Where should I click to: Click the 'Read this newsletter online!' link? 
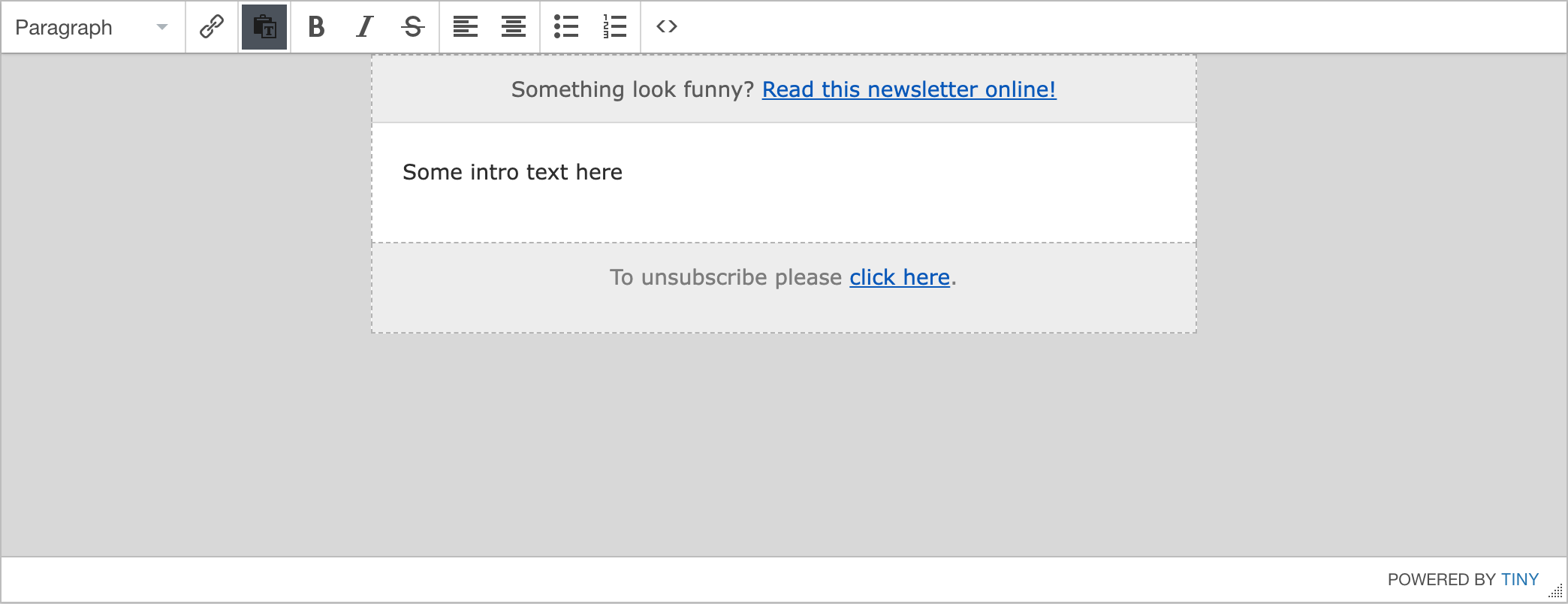pyautogui.click(x=909, y=89)
